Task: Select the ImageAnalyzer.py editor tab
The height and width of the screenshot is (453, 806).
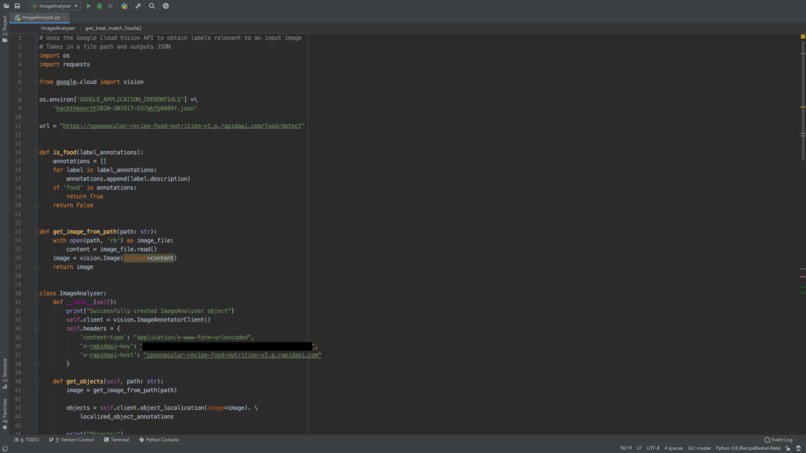Action: pos(38,17)
